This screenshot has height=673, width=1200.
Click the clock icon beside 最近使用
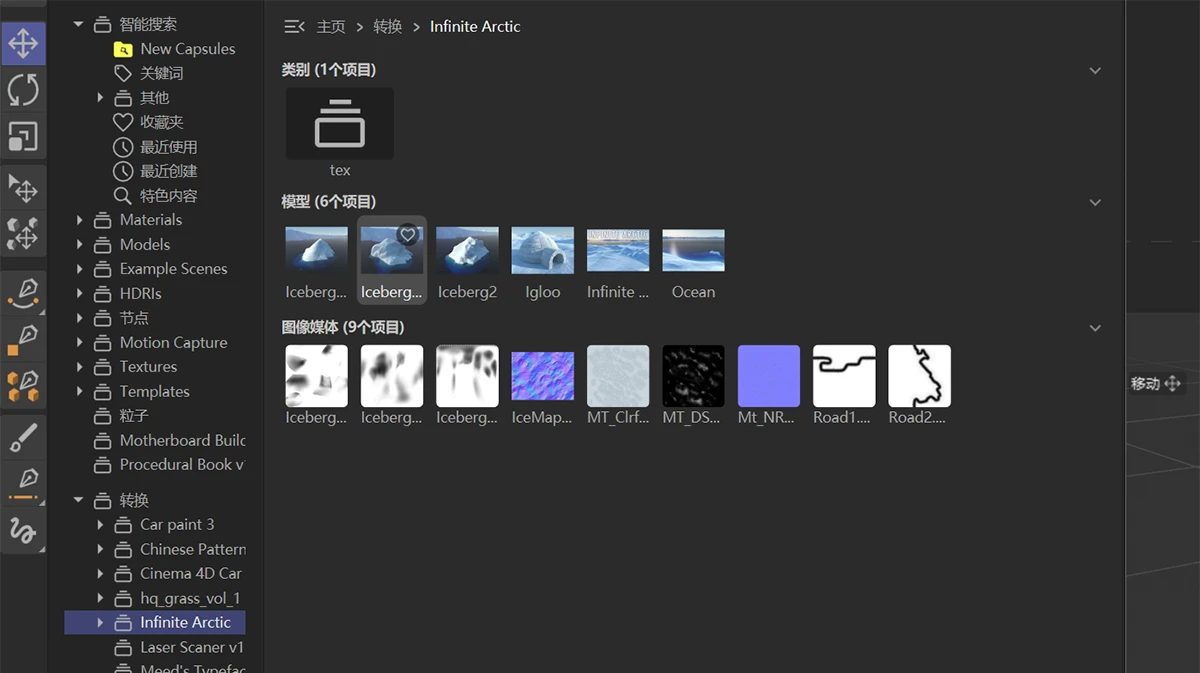(x=123, y=147)
